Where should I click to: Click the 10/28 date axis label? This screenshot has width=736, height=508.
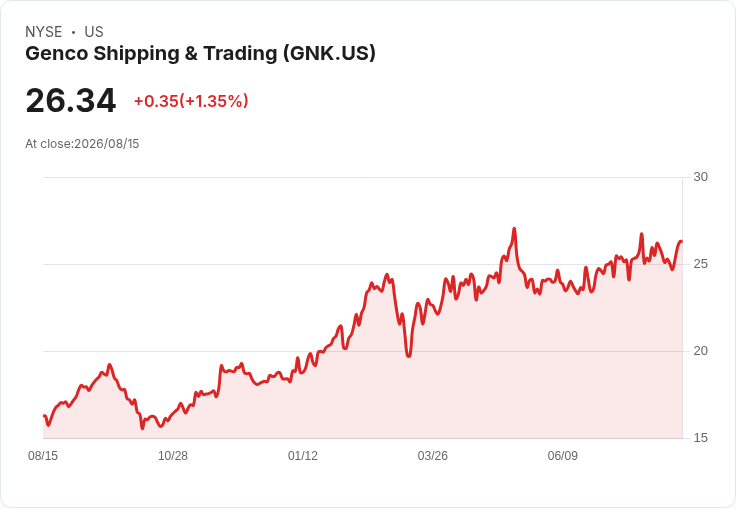[173, 456]
